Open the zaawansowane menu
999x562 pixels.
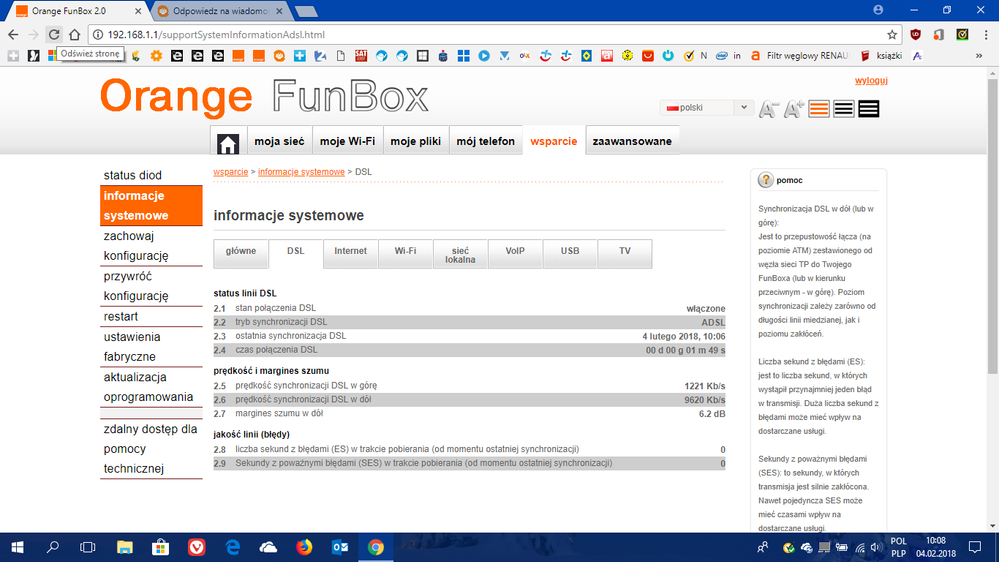(632, 142)
